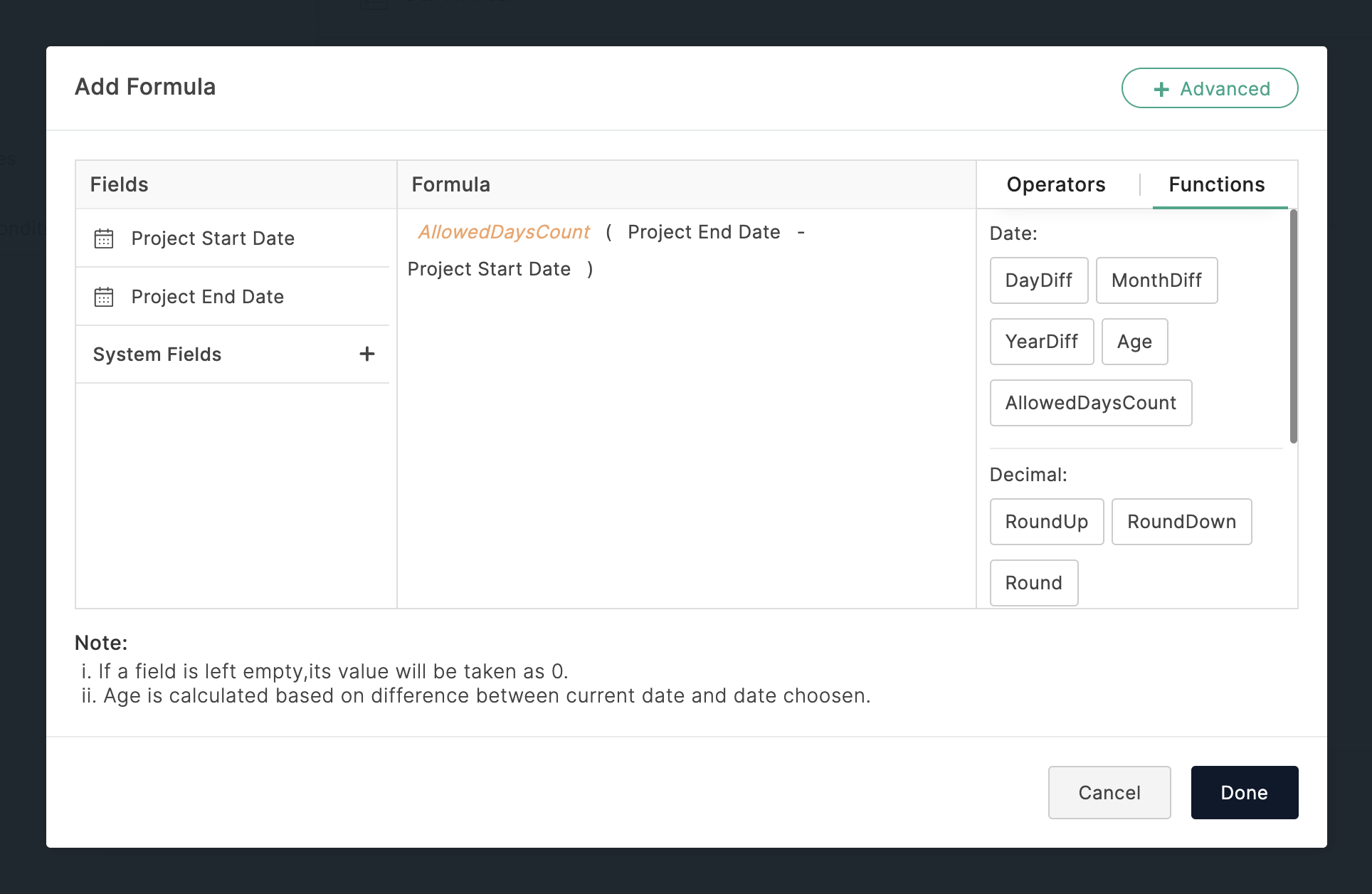This screenshot has height=894, width=1372.
Task: Select the Functions tab
Action: tap(1217, 184)
